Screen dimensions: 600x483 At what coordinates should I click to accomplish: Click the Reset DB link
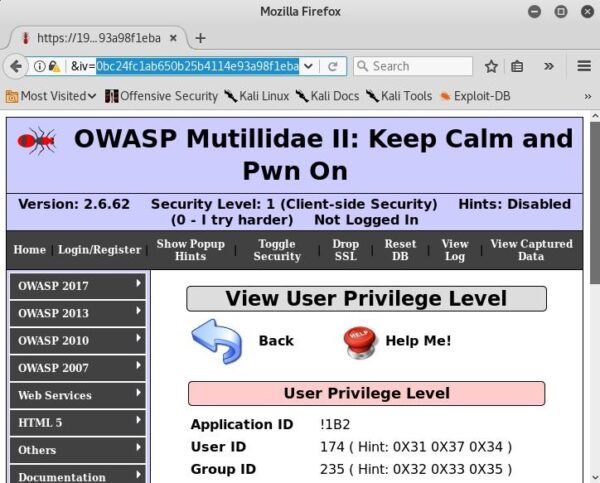pyautogui.click(x=400, y=250)
